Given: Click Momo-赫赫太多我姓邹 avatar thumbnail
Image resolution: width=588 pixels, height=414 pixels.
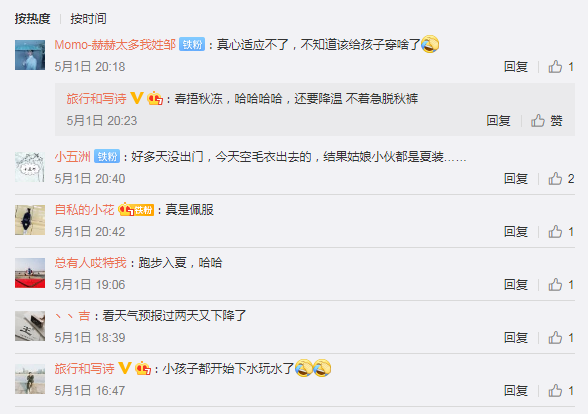Looking at the screenshot, I should (30, 55).
